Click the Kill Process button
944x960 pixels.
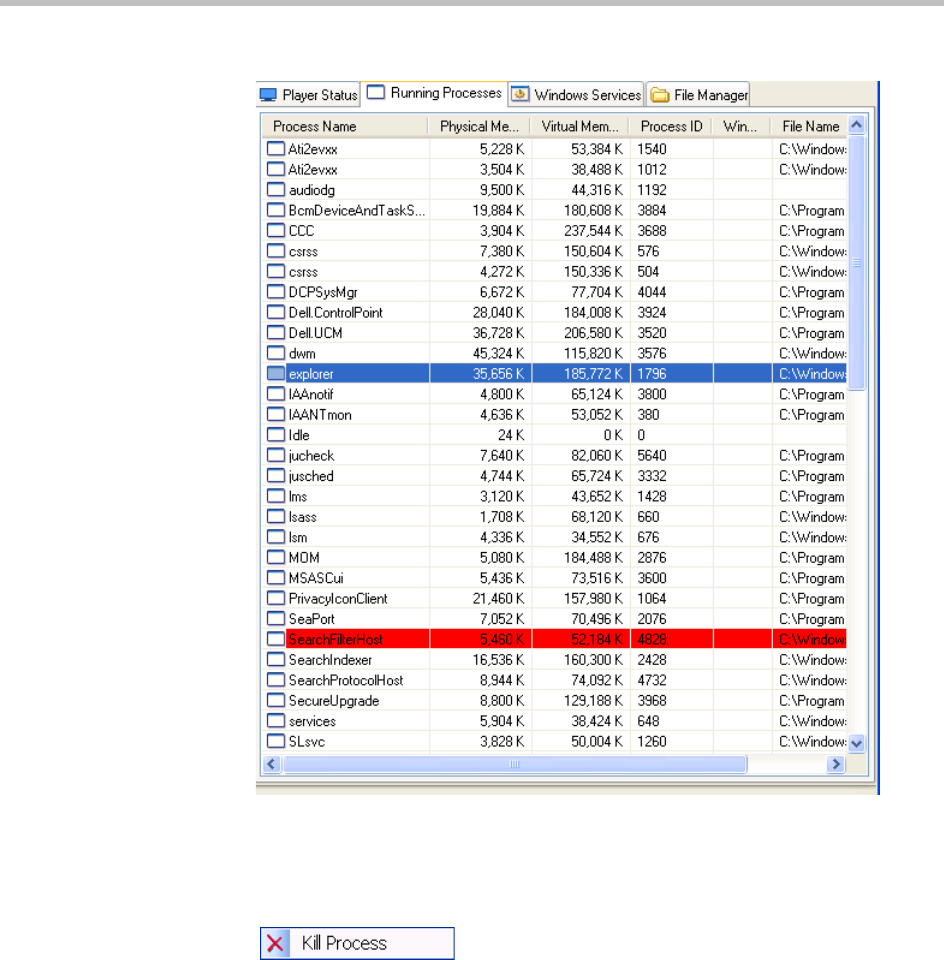pos(358,943)
